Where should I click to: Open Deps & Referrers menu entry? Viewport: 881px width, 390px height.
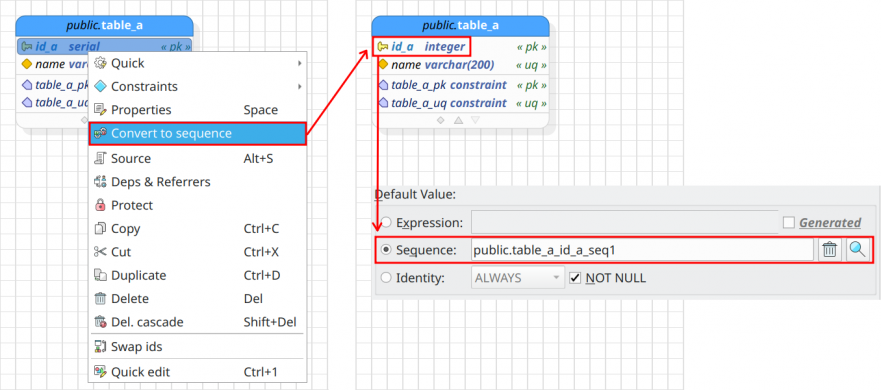pyautogui.click(x=198, y=182)
